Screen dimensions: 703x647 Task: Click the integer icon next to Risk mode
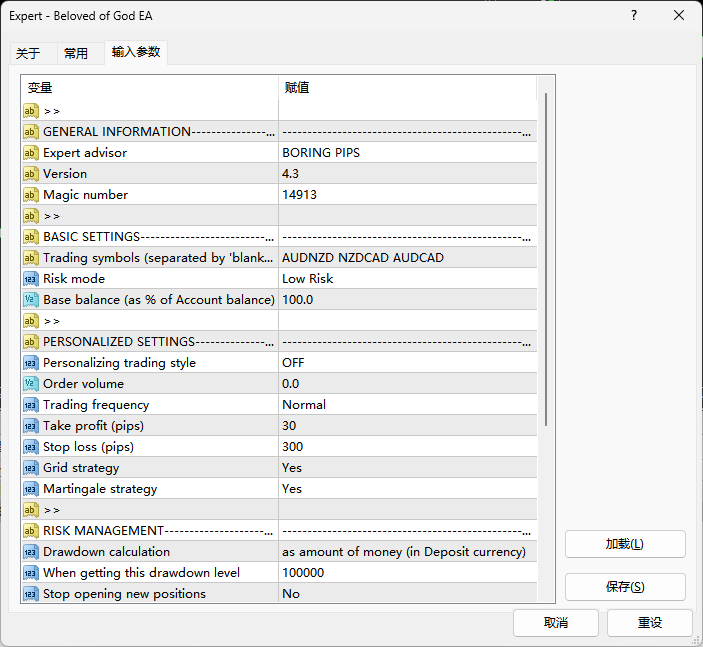coord(30,279)
